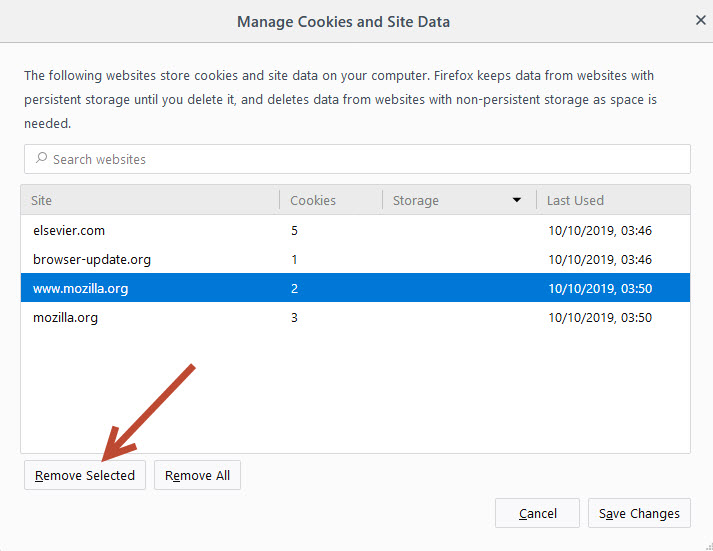
Task: Click the cookie count for mozilla.org
Action: (x=294, y=317)
